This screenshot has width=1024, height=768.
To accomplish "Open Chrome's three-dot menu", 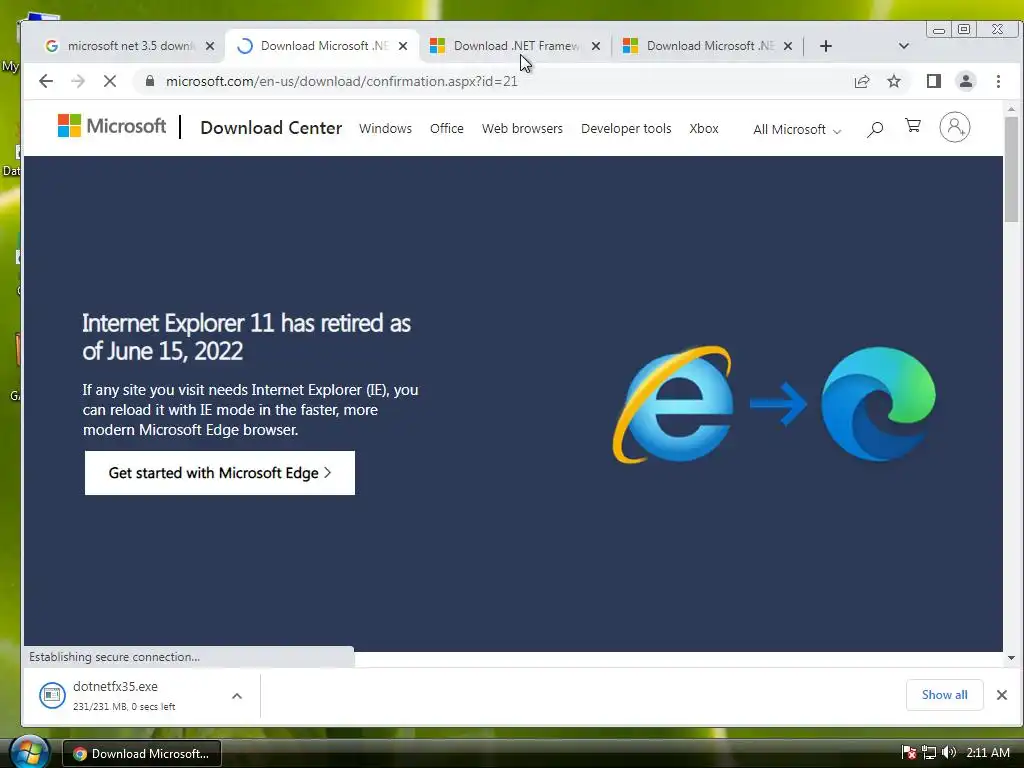I will [998, 81].
